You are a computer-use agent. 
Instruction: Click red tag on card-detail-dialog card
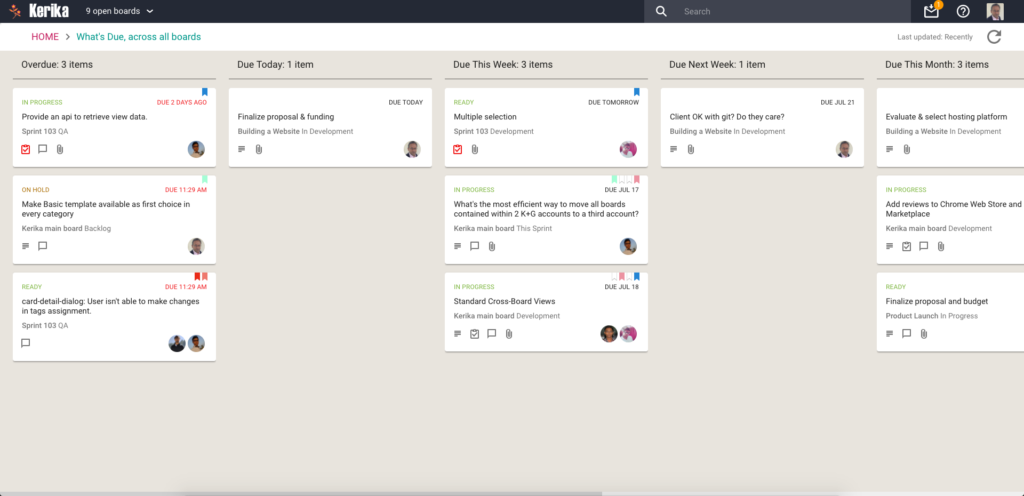197,276
